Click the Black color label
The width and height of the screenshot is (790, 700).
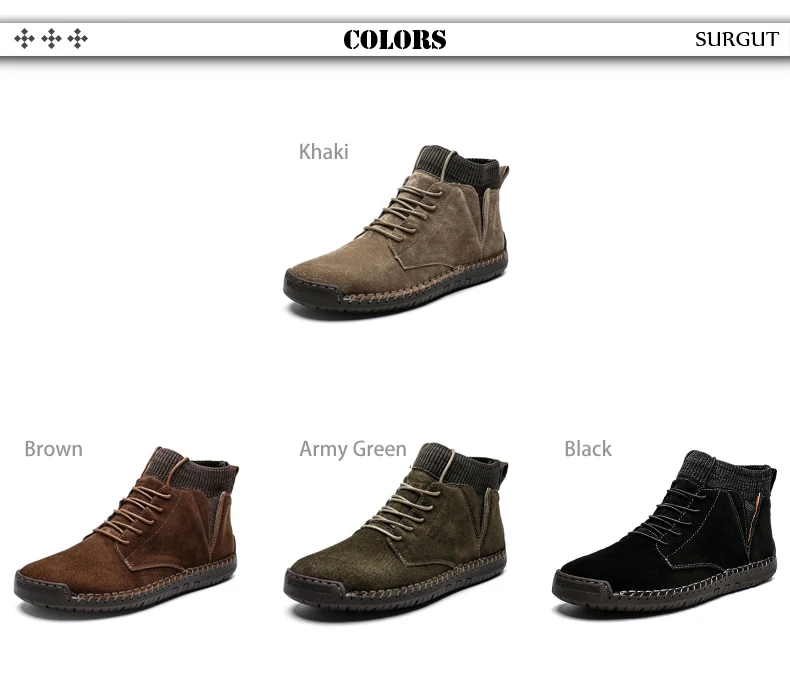(588, 449)
